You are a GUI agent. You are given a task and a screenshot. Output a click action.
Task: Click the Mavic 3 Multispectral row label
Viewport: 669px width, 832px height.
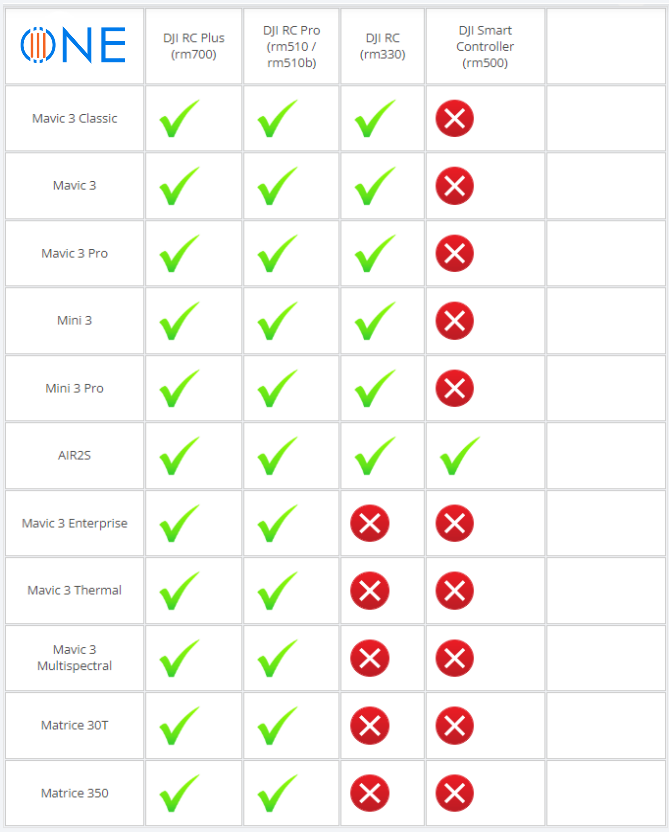pos(75,657)
